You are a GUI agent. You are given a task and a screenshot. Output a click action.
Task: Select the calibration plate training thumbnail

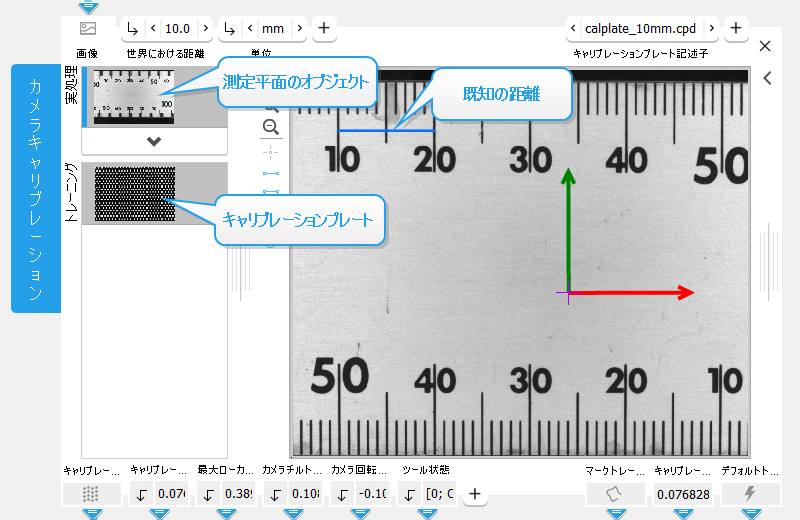click(x=134, y=194)
